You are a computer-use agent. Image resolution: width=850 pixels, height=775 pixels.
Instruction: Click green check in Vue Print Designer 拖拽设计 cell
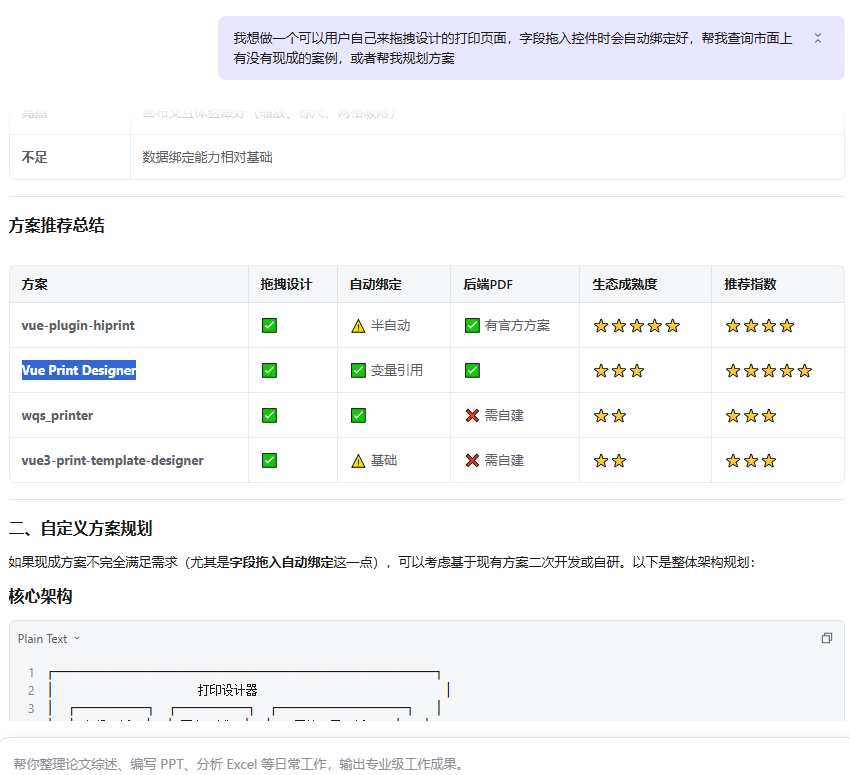click(269, 371)
